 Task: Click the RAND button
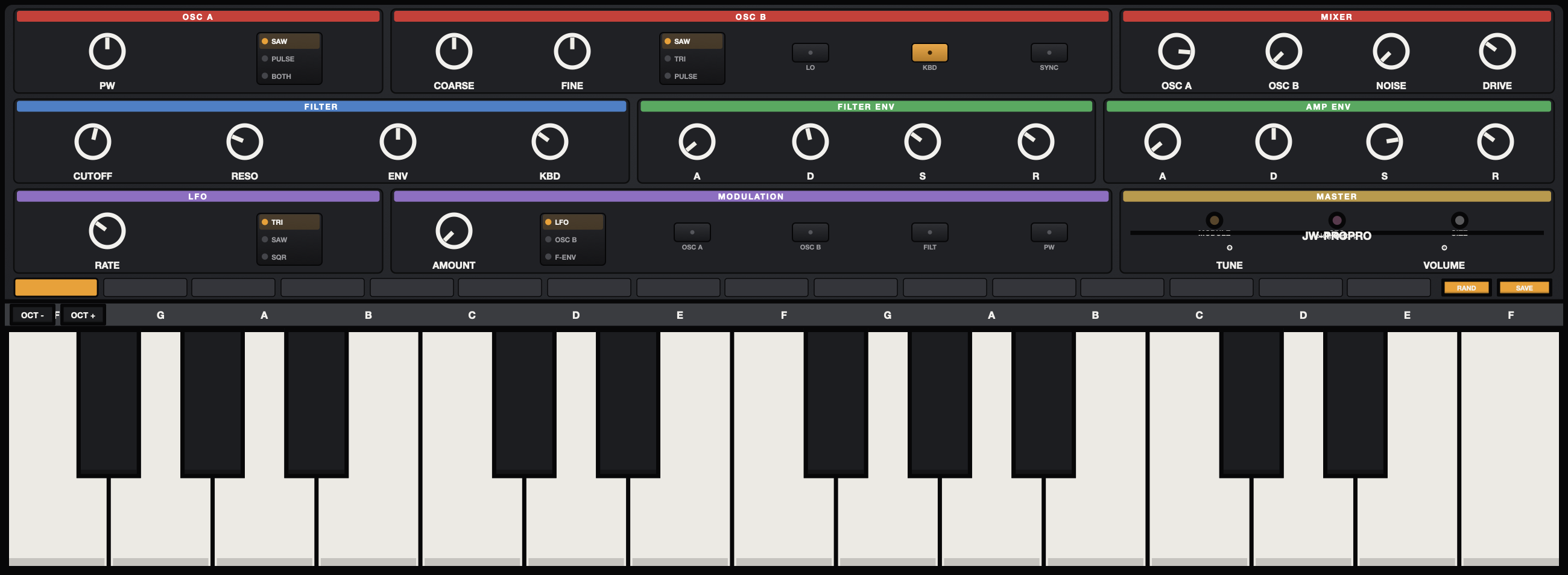[1465, 288]
